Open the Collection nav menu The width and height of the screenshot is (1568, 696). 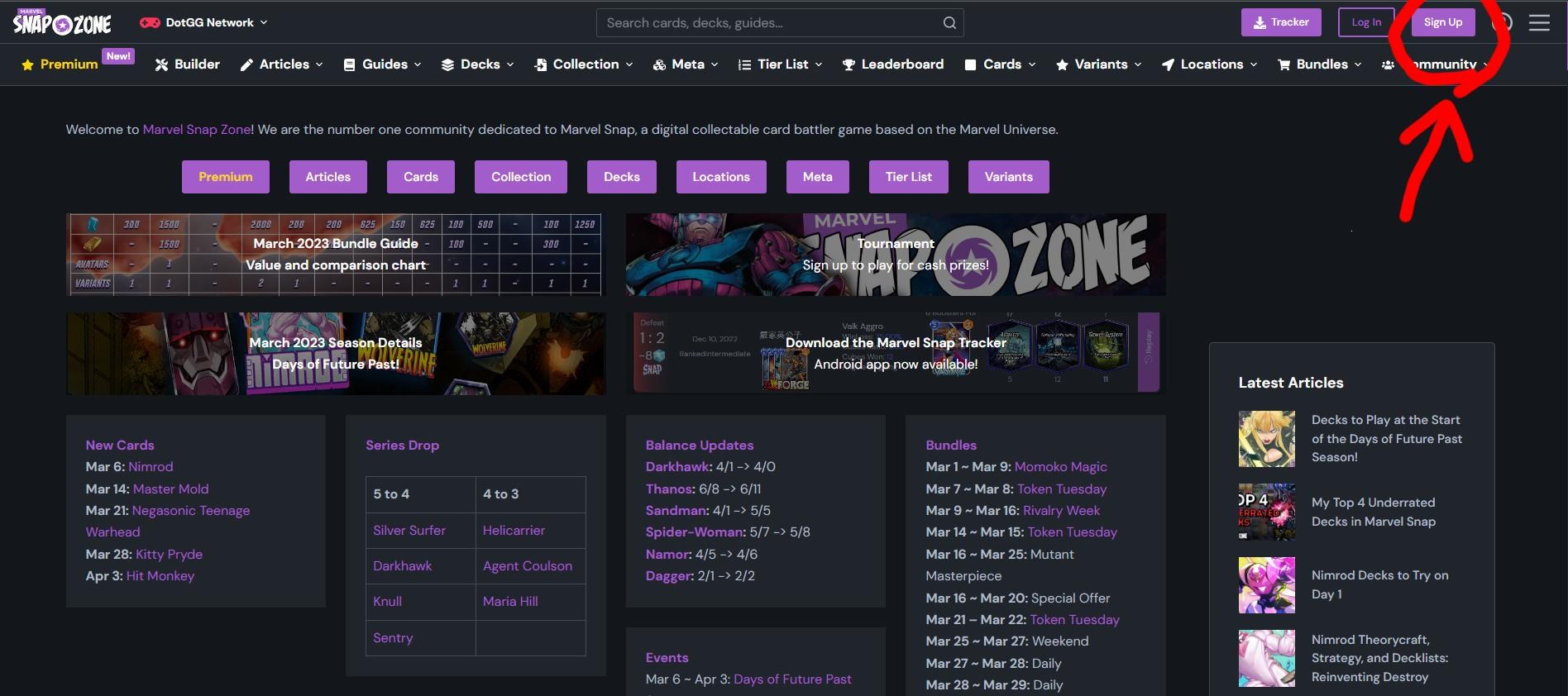[584, 64]
